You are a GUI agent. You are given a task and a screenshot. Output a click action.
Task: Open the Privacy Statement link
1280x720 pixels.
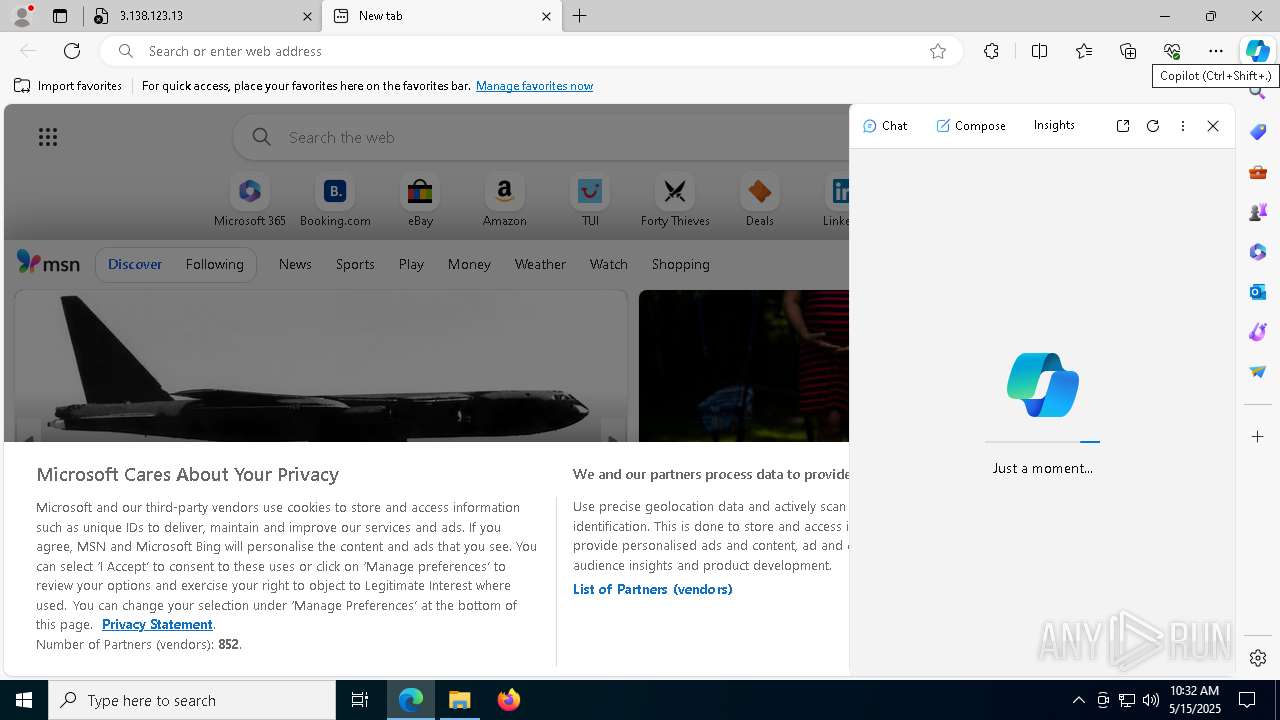point(157,624)
